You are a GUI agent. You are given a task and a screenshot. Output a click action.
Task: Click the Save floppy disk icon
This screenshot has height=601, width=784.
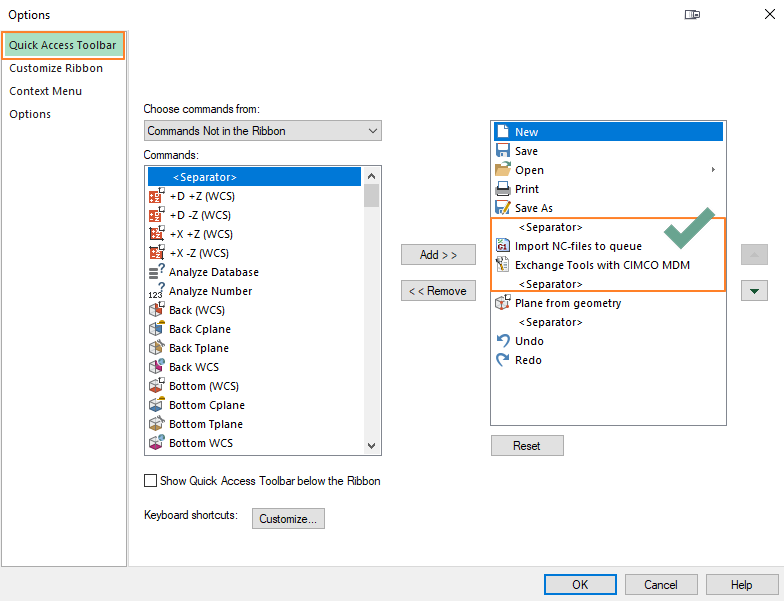pyautogui.click(x=502, y=150)
